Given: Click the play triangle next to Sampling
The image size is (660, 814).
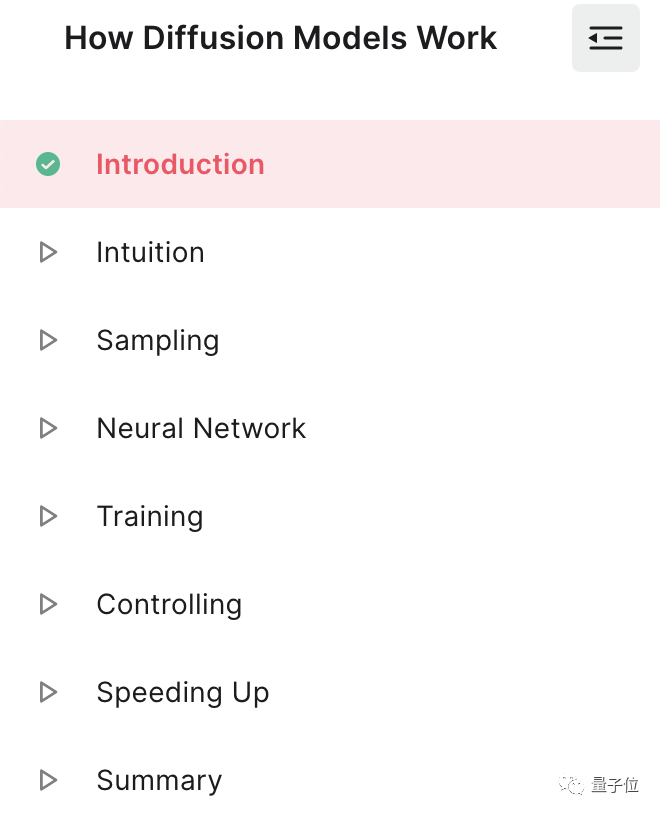Looking at the screenshot, I should [x=47, y=340].
